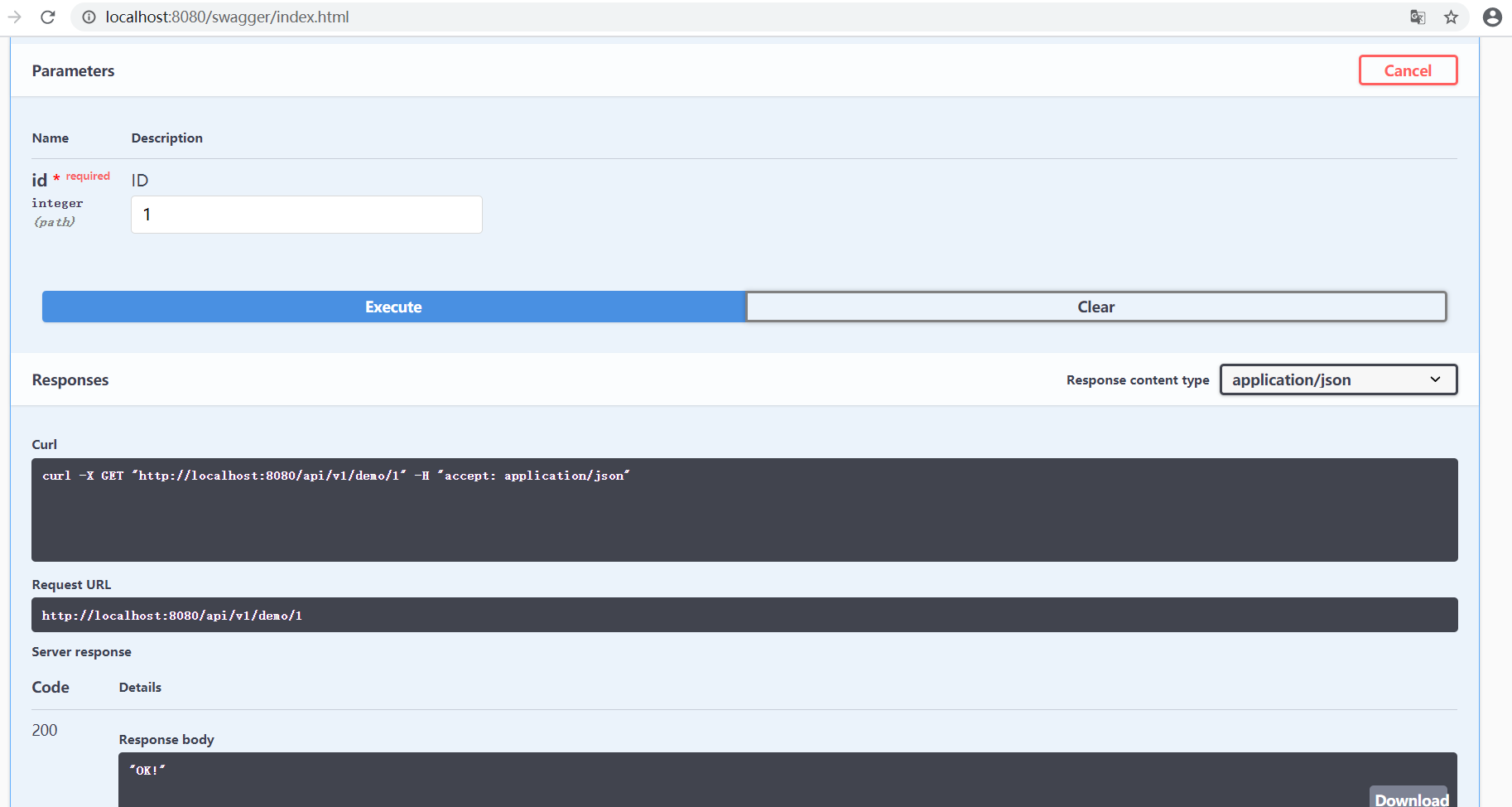Click the 'Details' column header
Screen dimensions: 1512x807
(x=140, y=687)
